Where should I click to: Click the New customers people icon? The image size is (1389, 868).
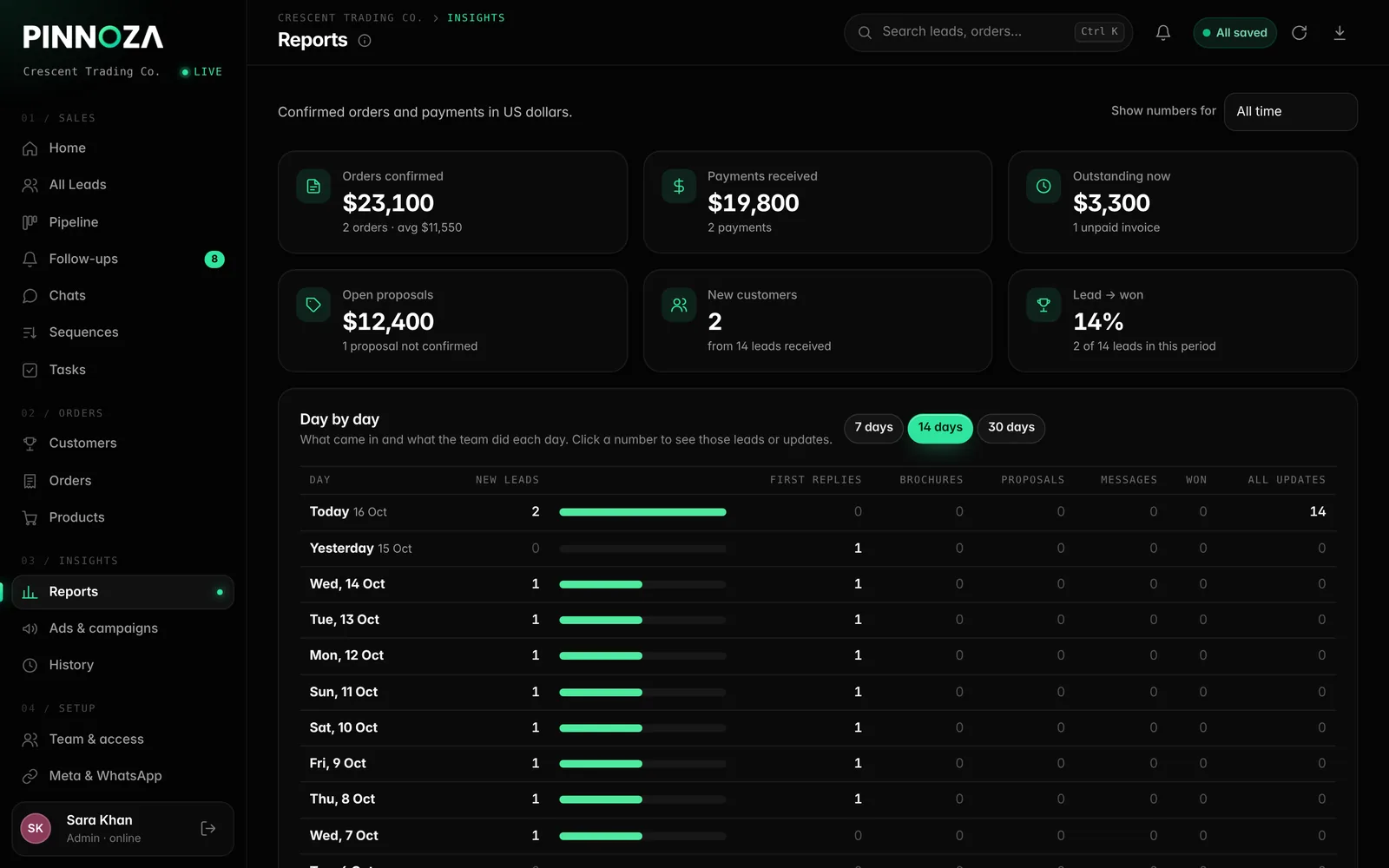(679, 306)
